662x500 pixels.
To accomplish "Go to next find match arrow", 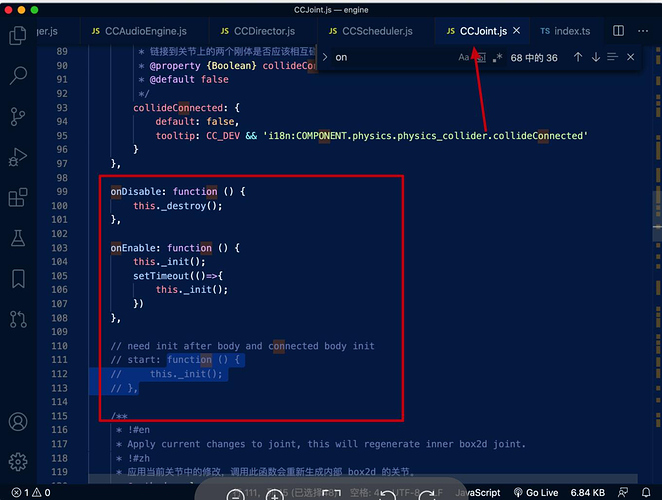I will pyautogui.click(x=595, y=57).
